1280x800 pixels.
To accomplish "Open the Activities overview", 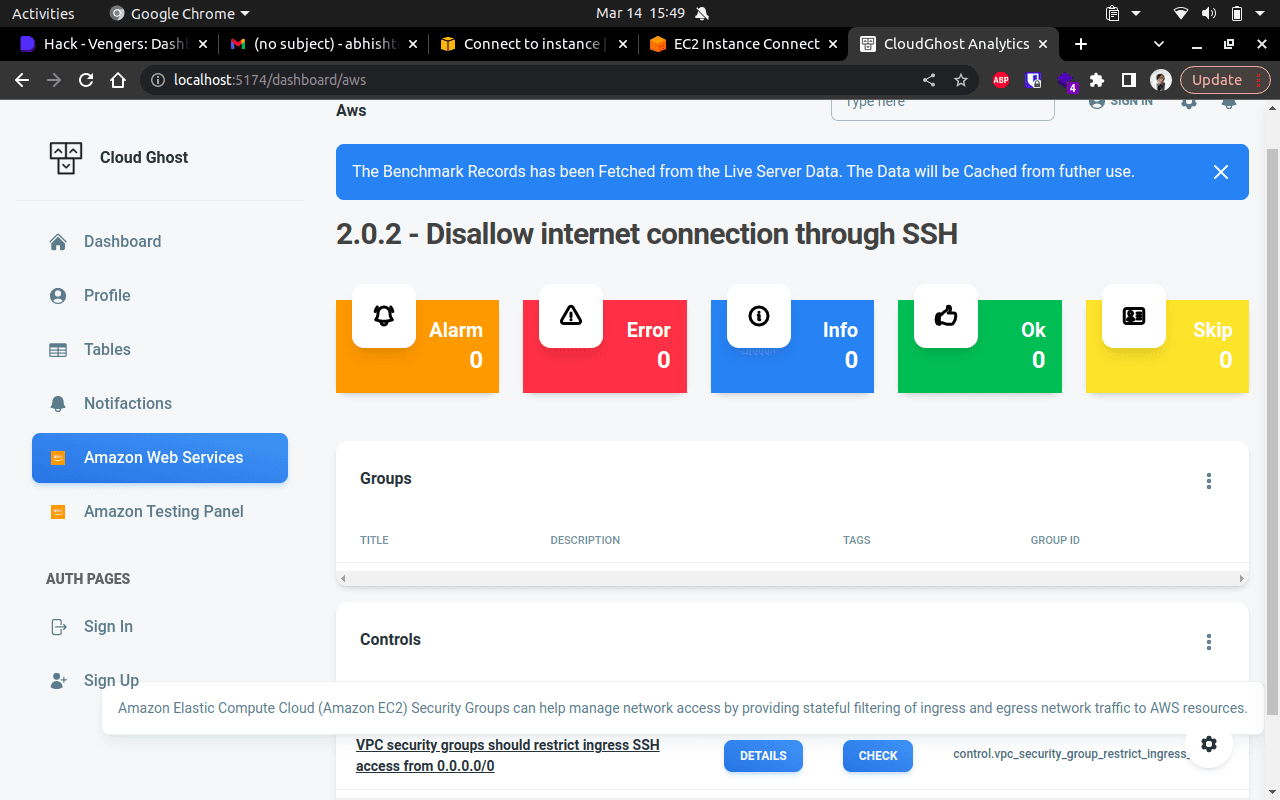I will [x=43, y=13].
